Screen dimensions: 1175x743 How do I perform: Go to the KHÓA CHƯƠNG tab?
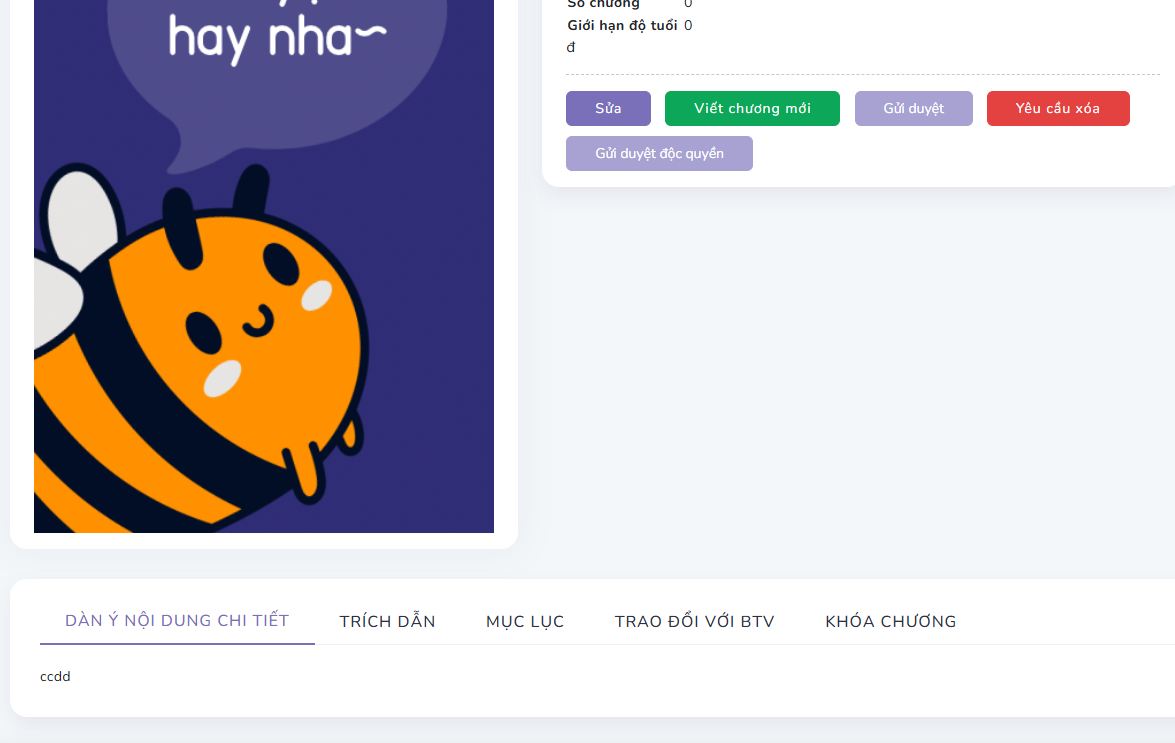coord(890,622)
